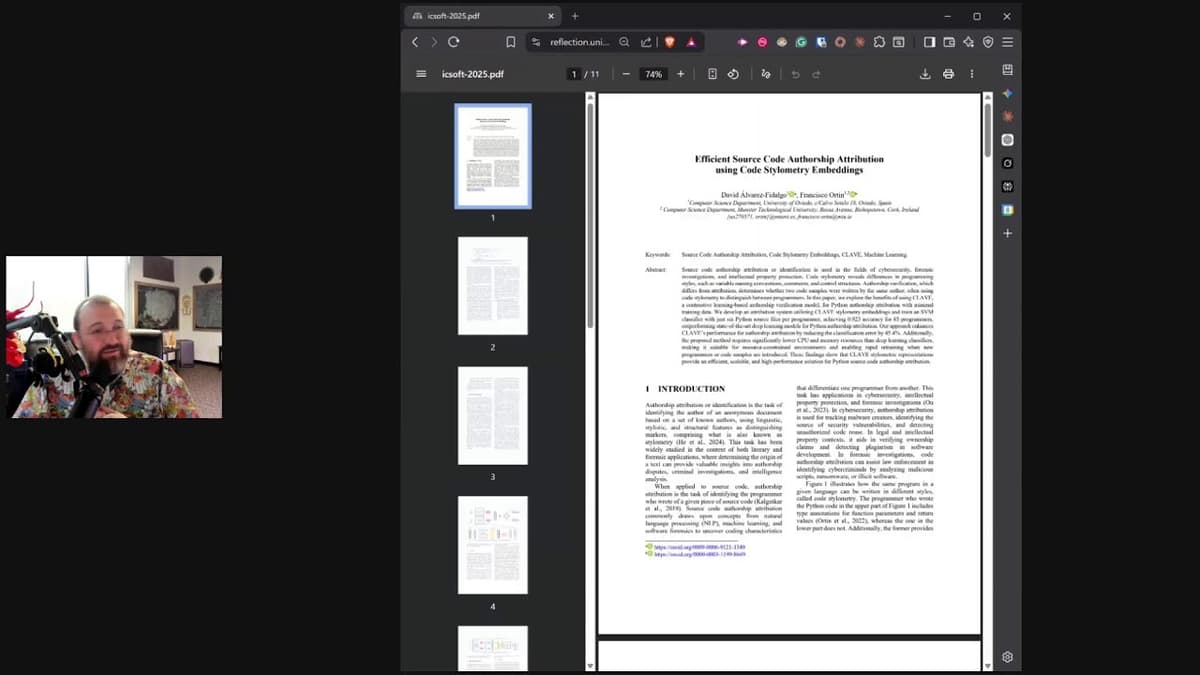Open the PDF viewer more actions menu

[x=972, y=74]
